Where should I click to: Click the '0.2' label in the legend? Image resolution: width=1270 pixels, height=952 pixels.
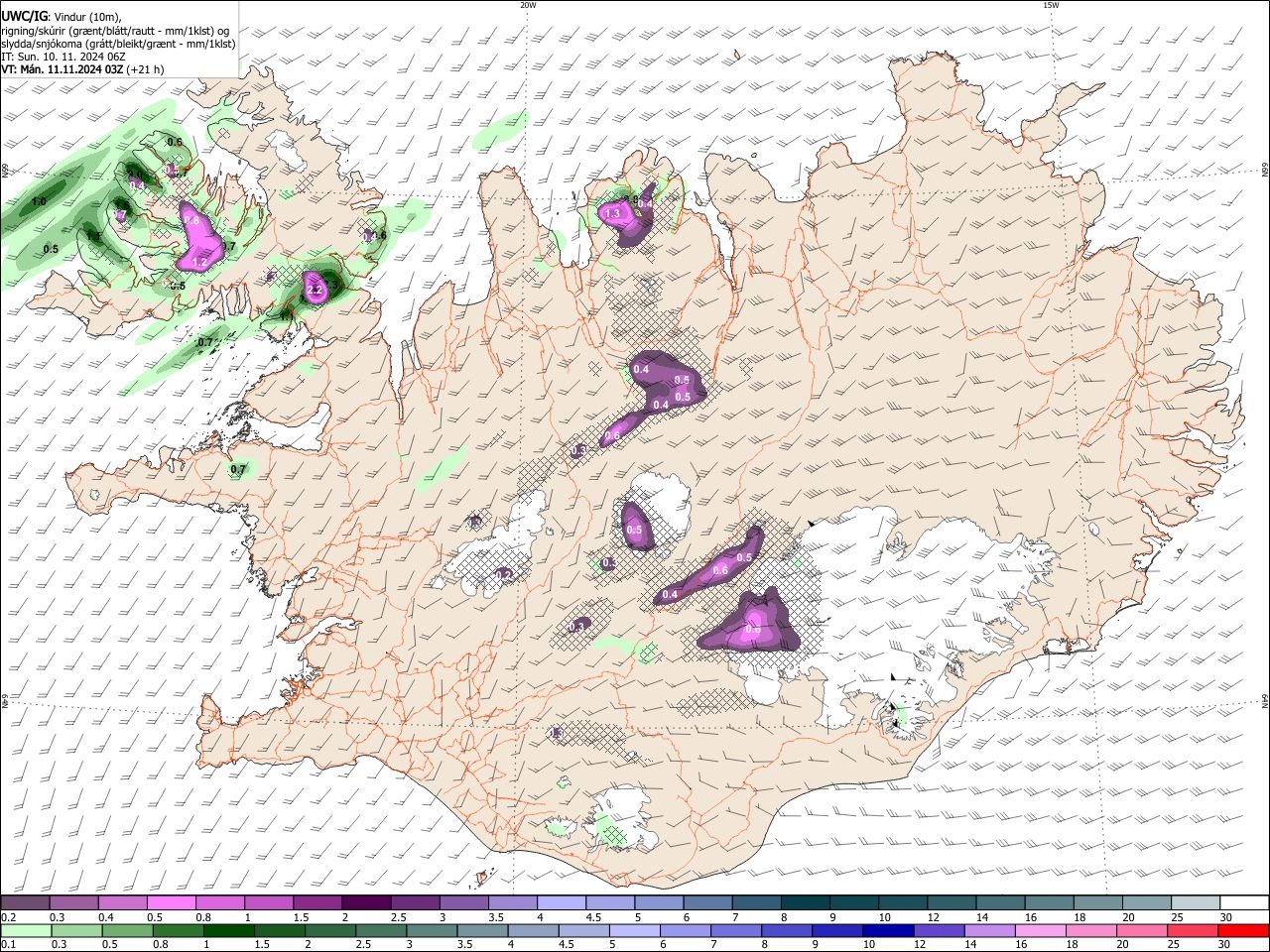[8, 917]
